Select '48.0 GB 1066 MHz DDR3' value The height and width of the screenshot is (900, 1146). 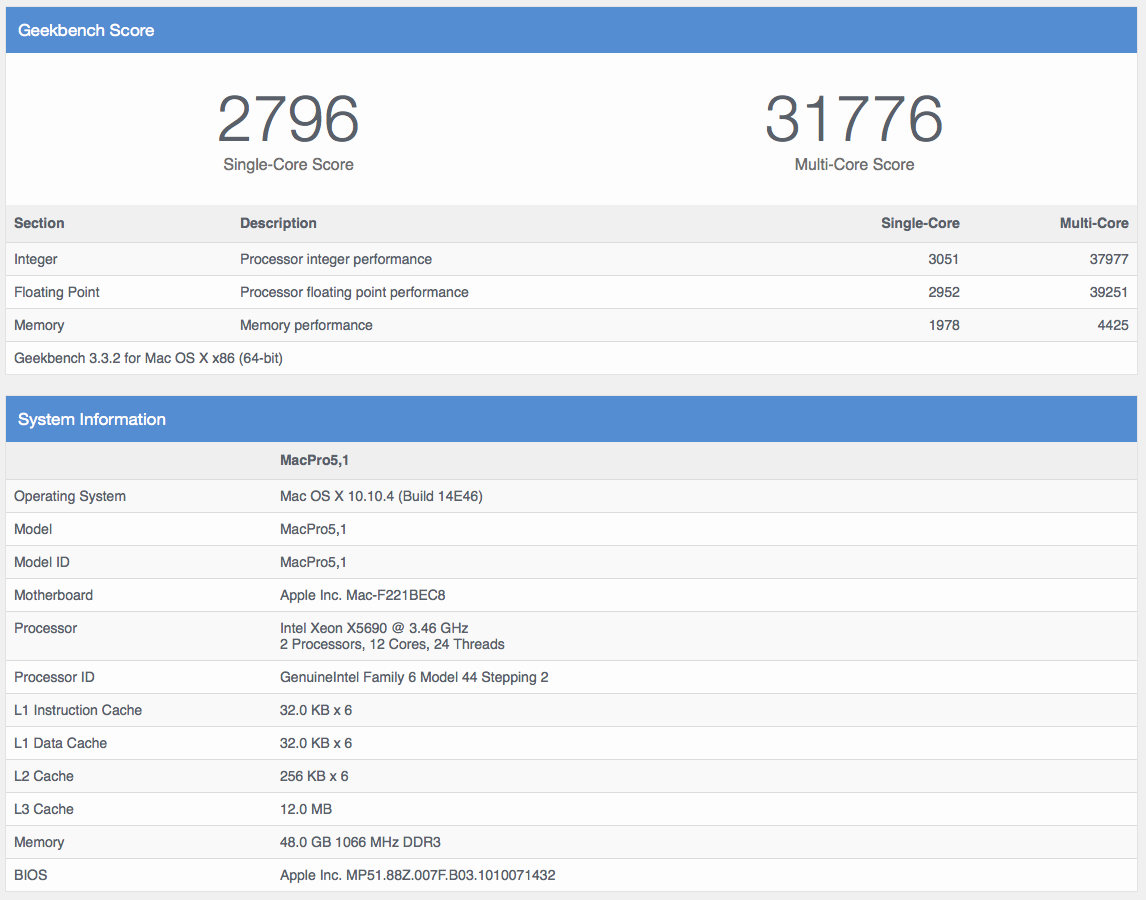click(360, 842)
